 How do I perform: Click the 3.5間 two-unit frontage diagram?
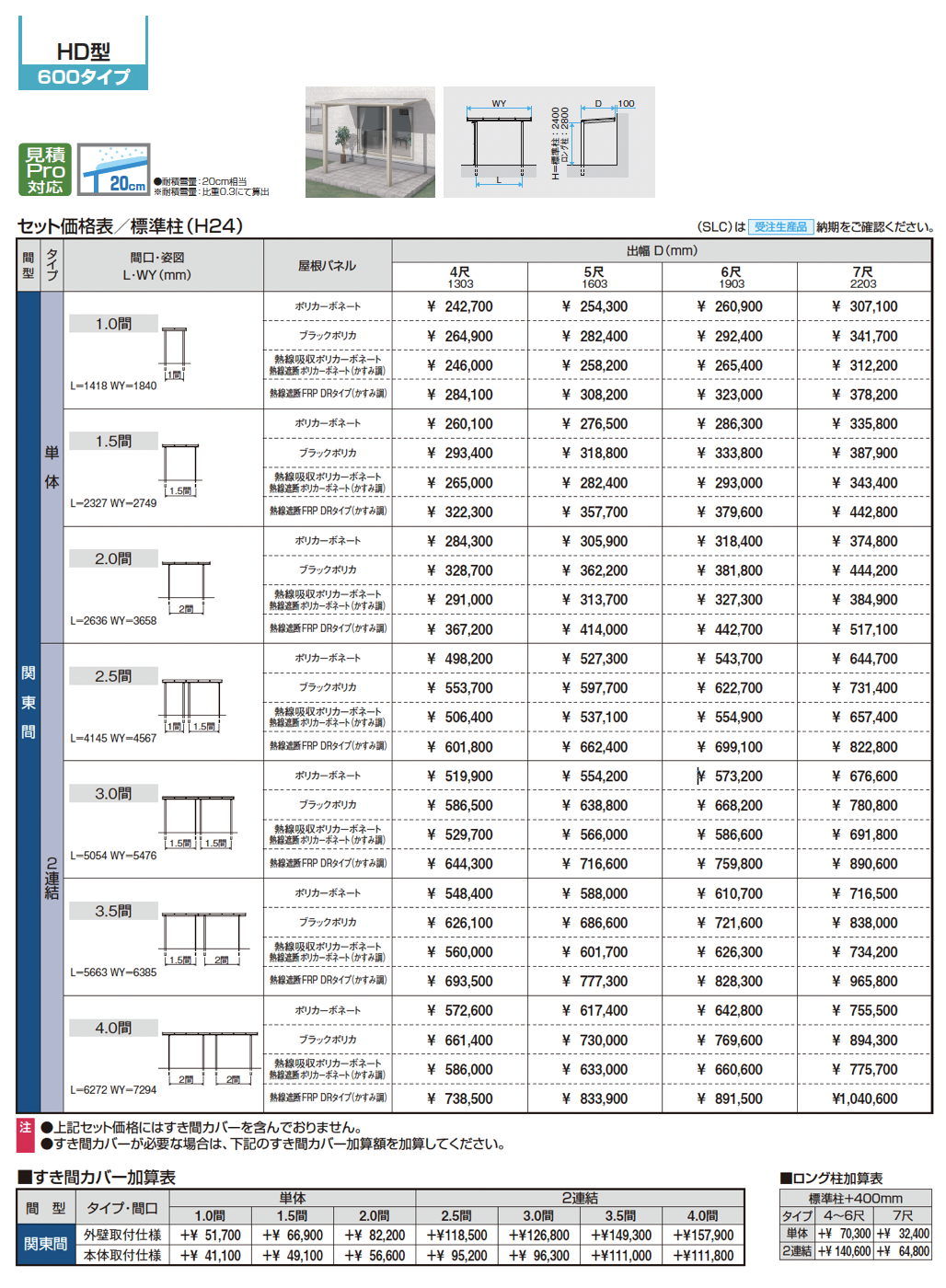204,939
